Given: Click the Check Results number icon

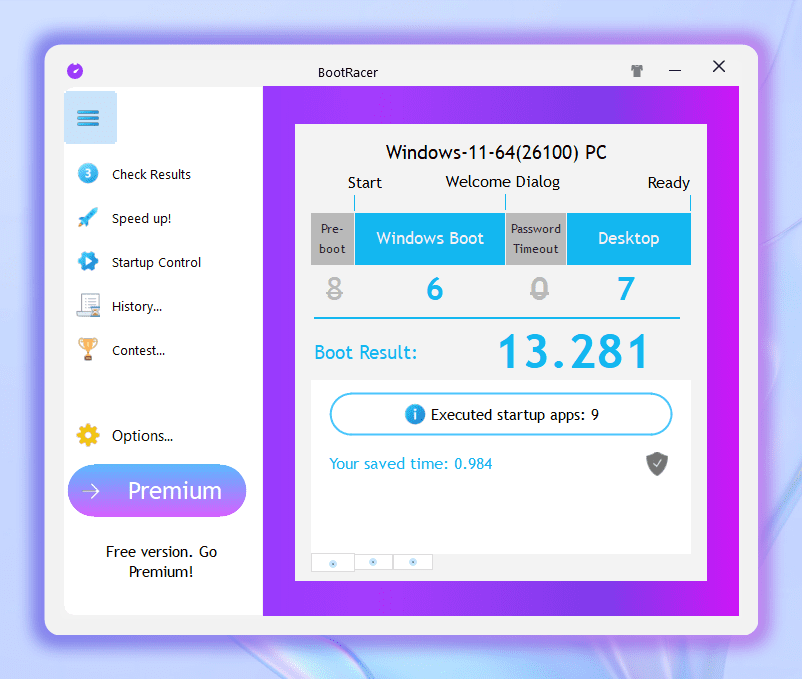Looking at the screenshot, I should point(88,174).
